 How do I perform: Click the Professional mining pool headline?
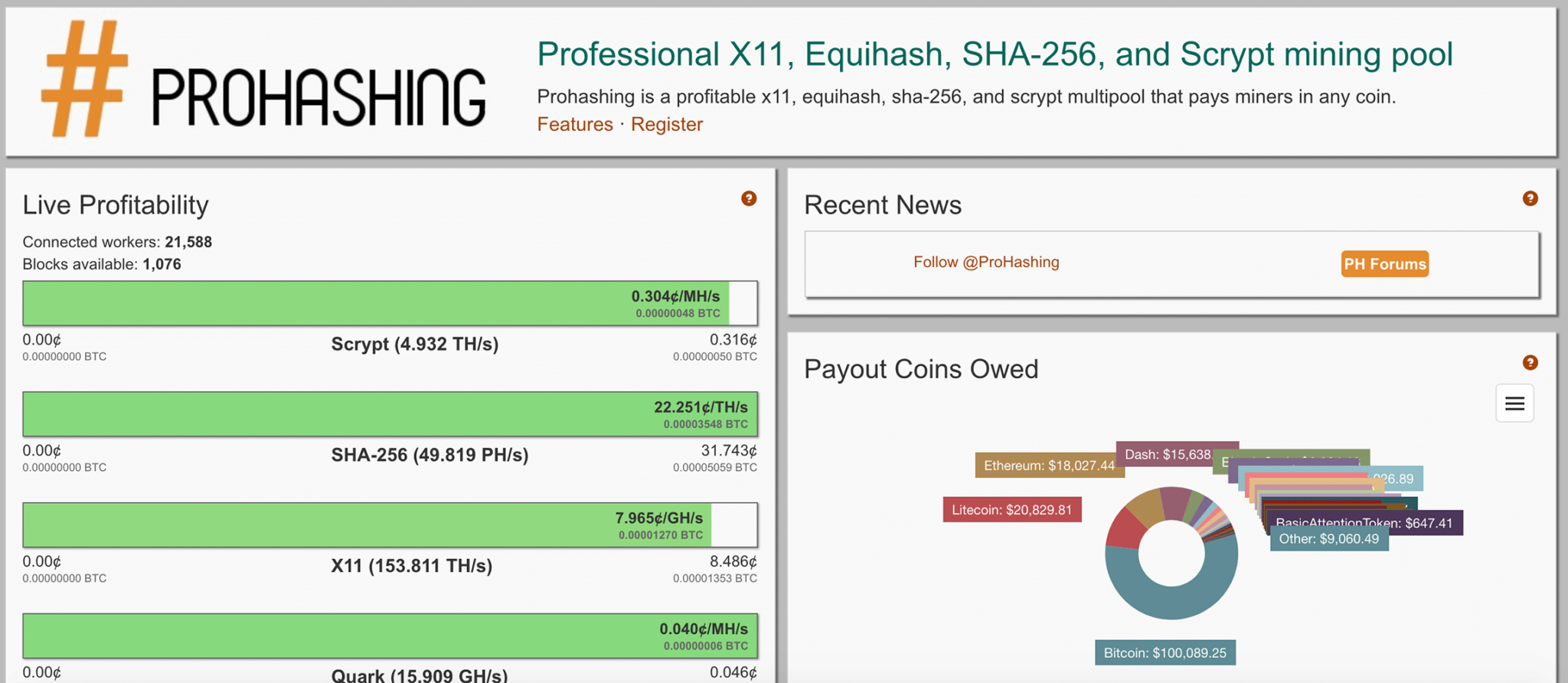click(x=995, y=54)
